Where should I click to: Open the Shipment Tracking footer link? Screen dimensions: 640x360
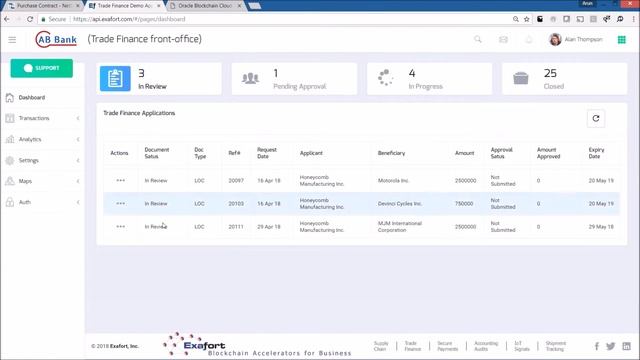pos(556,346)
